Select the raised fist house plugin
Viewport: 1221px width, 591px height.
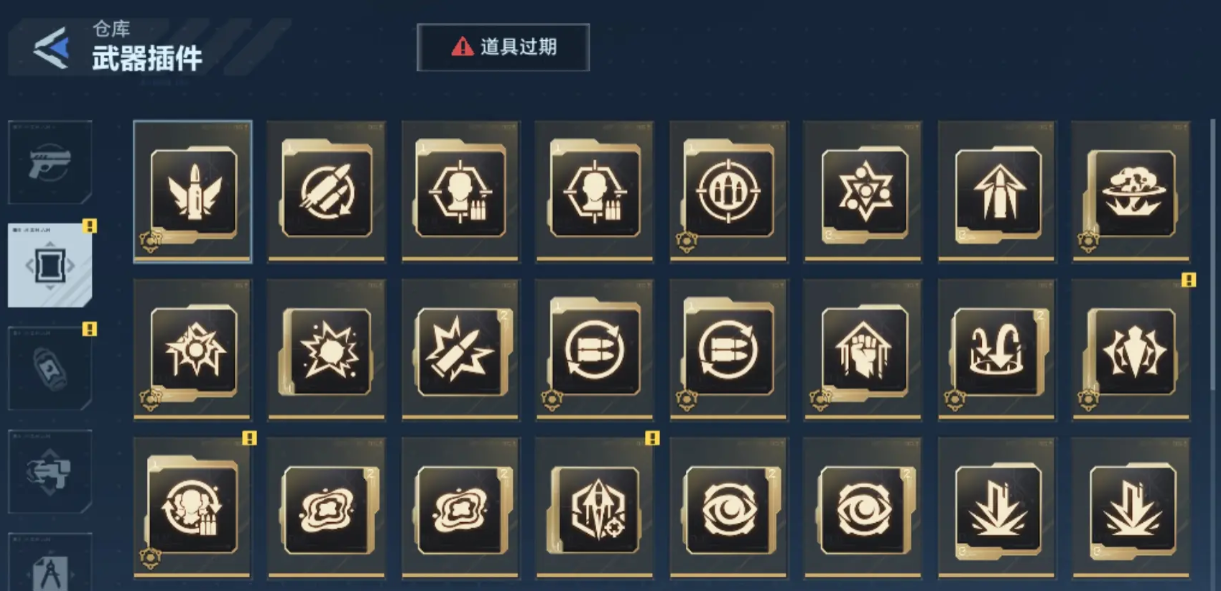pyautogui.click(x=863, y=350)
